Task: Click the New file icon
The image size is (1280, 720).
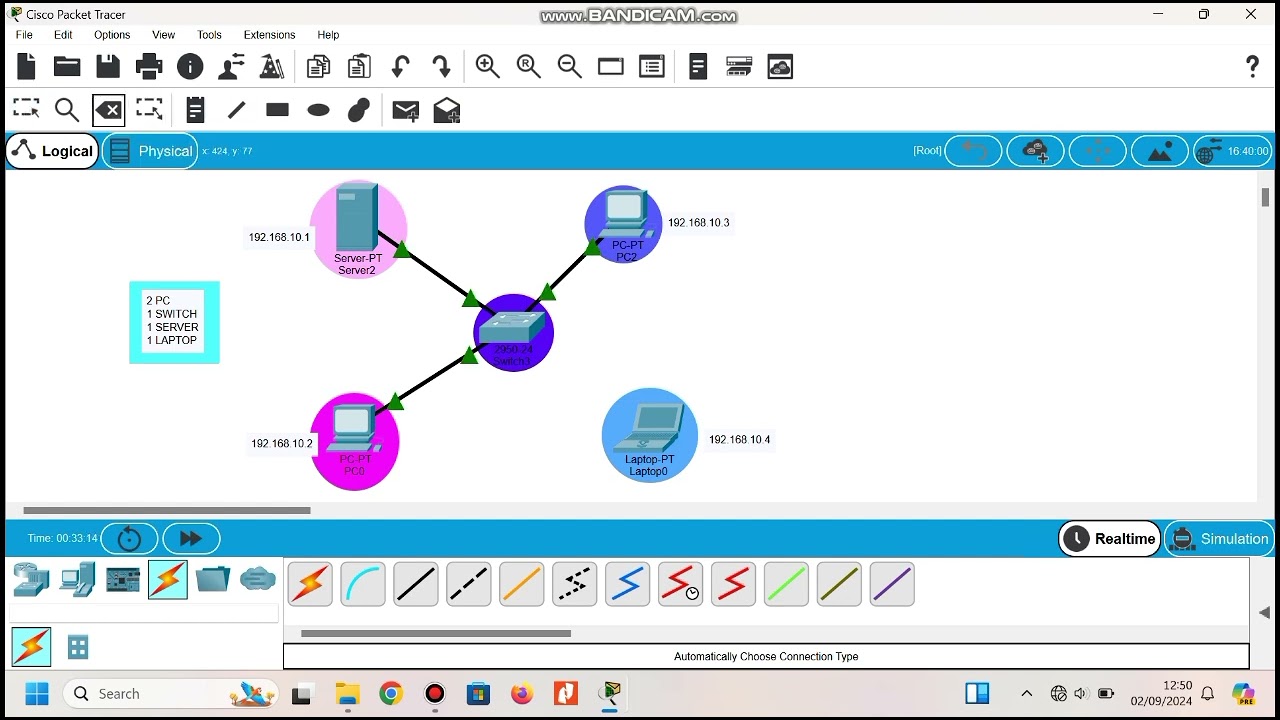Action: point(27,67)
